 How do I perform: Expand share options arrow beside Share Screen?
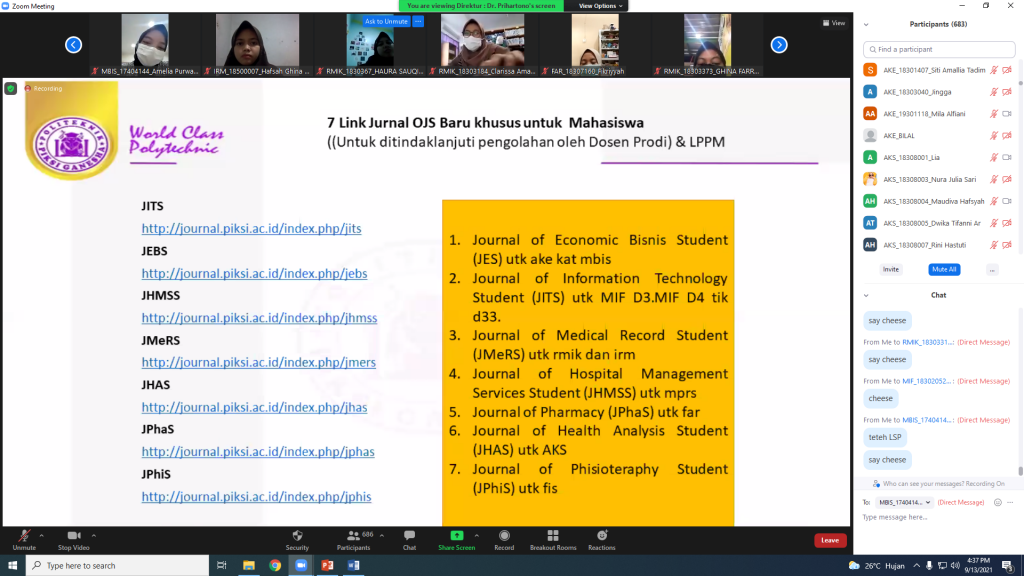point(477,536)
